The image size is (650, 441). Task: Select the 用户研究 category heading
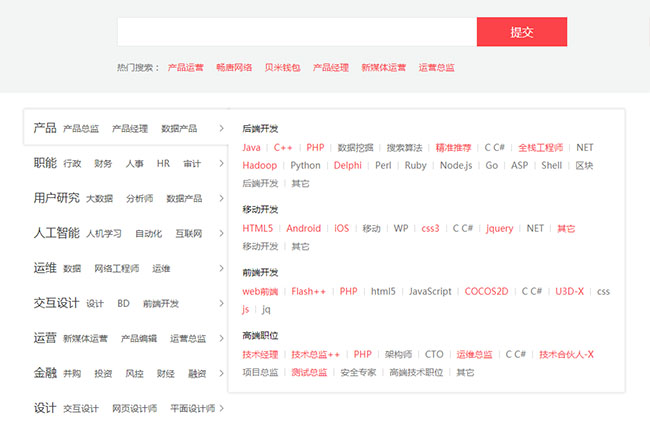click(56, 198)
